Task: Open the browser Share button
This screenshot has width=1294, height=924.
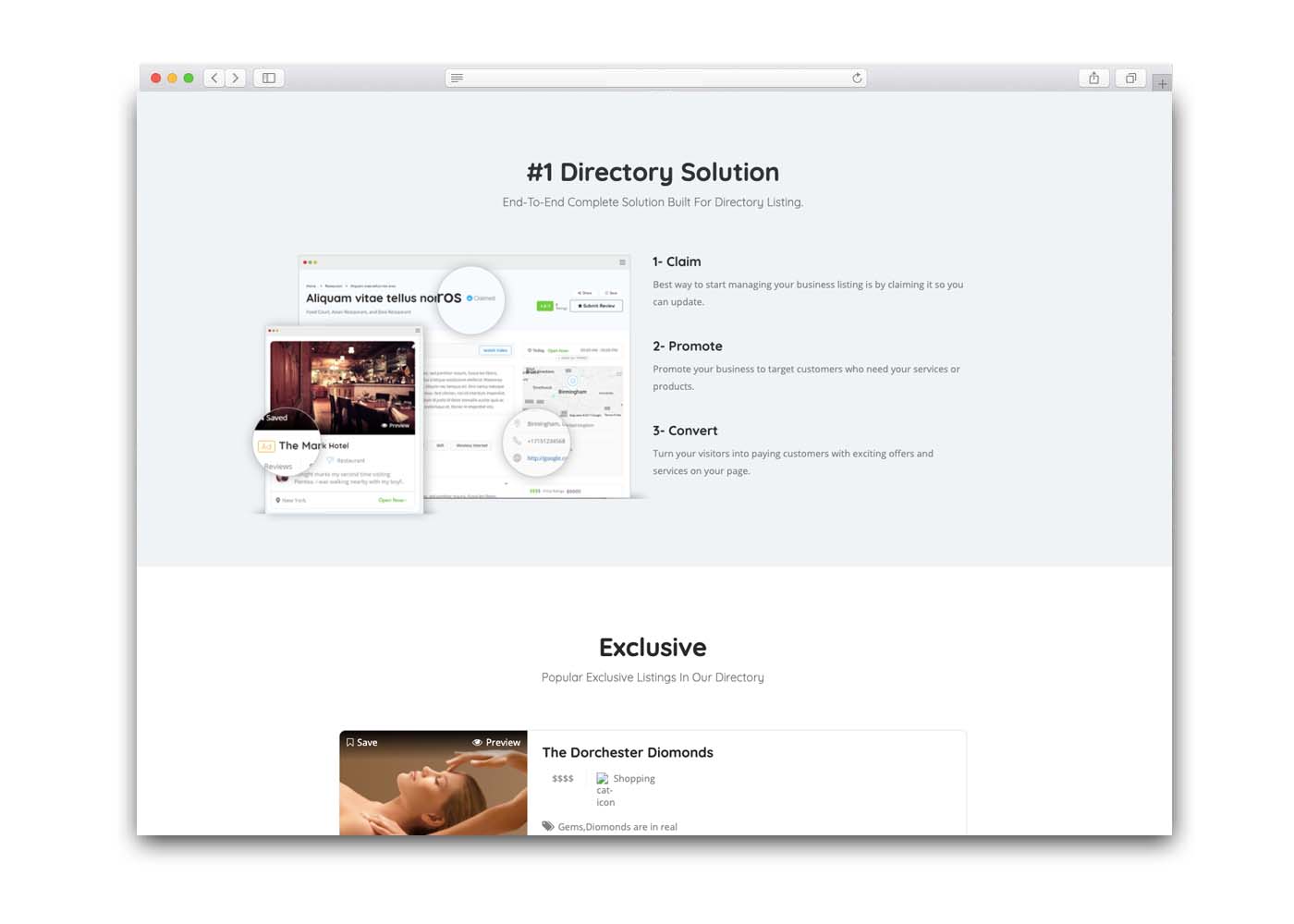Action: coord(1094,78)
